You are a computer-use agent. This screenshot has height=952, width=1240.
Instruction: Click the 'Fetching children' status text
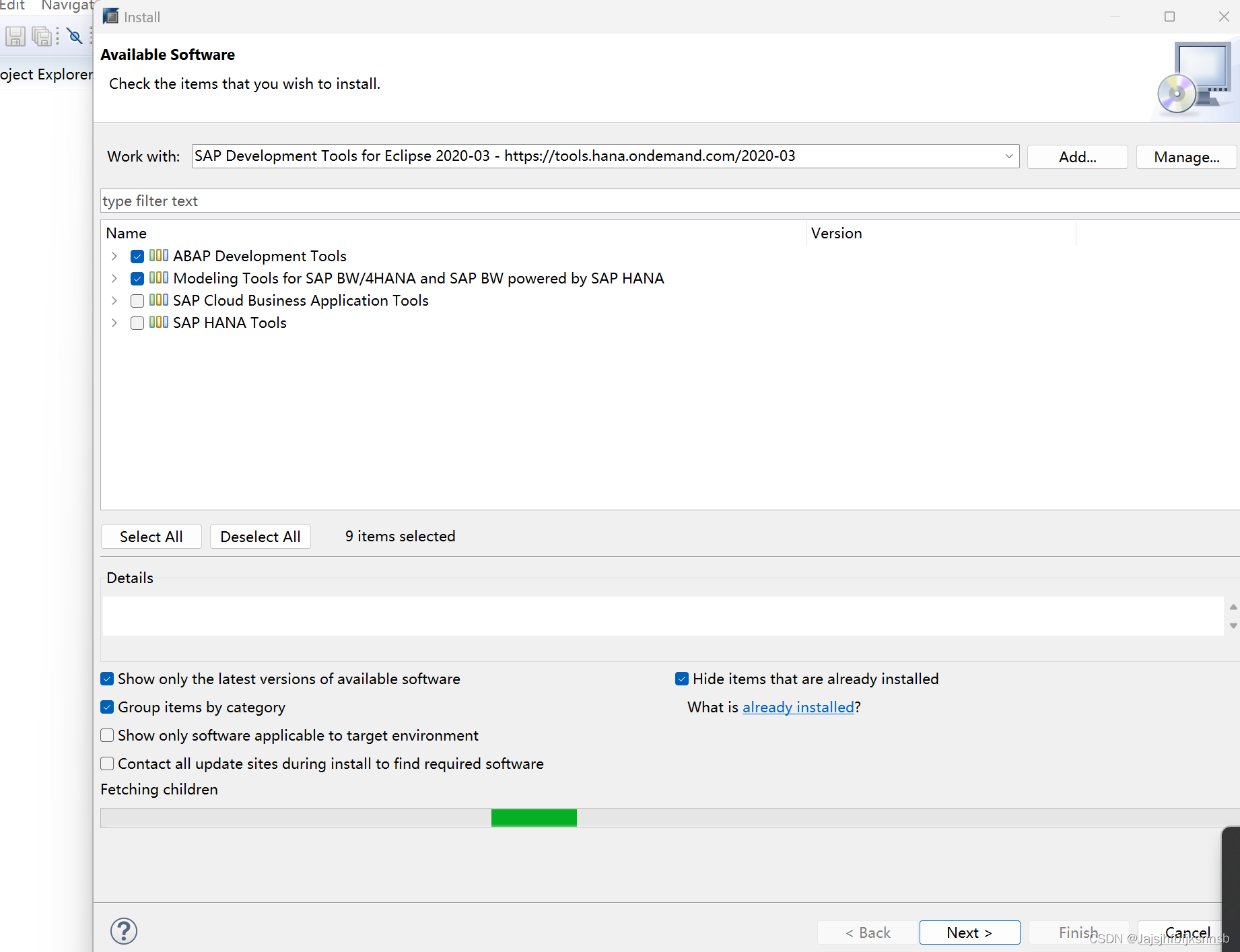coord(159,789)
